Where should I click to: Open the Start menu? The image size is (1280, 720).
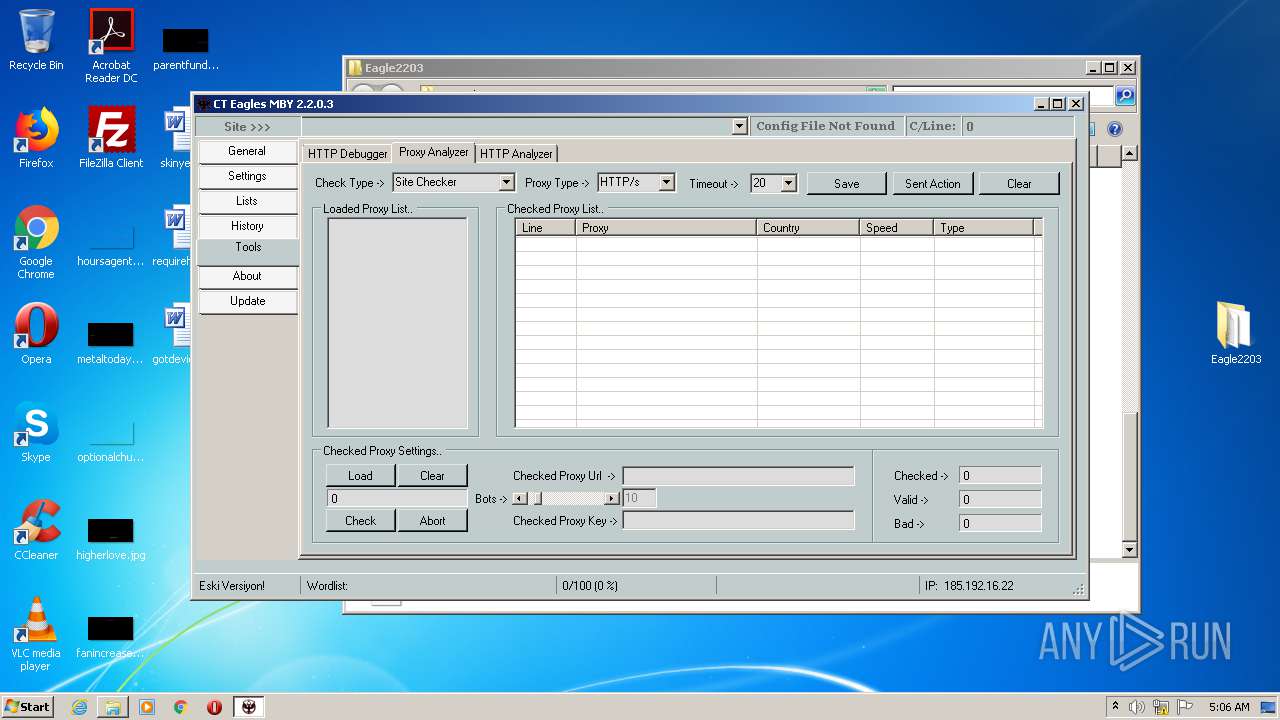[x=28, y=707]
